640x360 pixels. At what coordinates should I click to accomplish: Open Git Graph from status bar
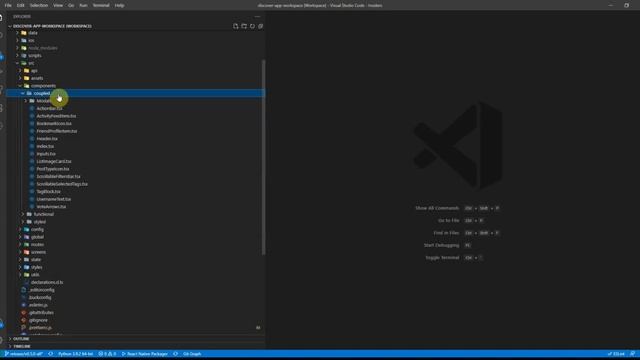click(x=192, y=354)
